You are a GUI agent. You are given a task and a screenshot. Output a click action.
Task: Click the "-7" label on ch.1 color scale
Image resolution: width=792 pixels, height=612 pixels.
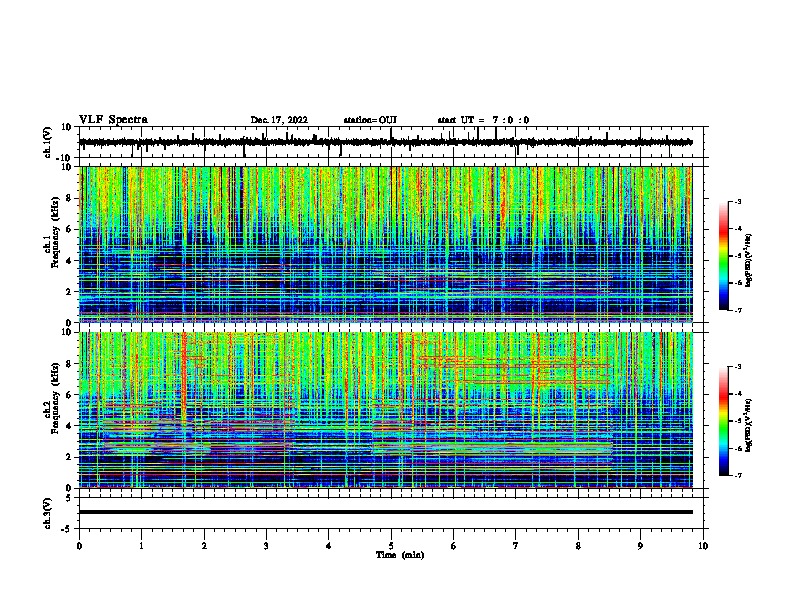737,310
